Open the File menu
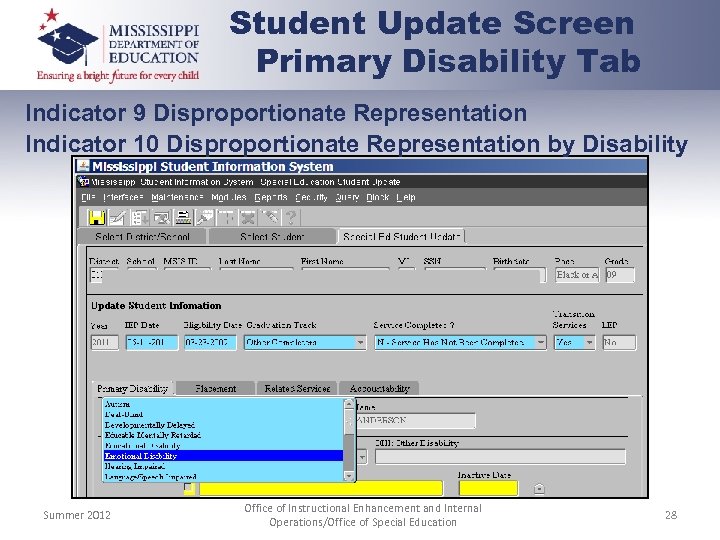Image resolution: width=720 pixels, height=540 pixels. (88, 197)
